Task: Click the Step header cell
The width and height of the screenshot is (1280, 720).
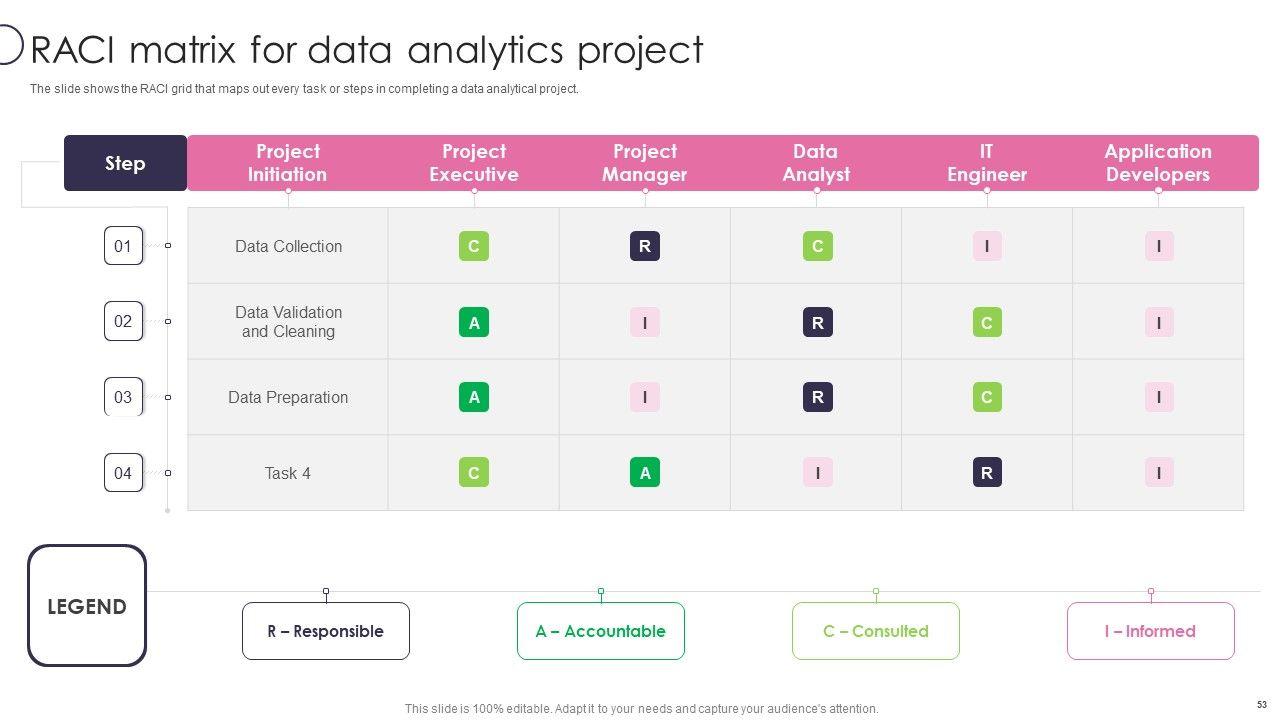Action: 125,163
